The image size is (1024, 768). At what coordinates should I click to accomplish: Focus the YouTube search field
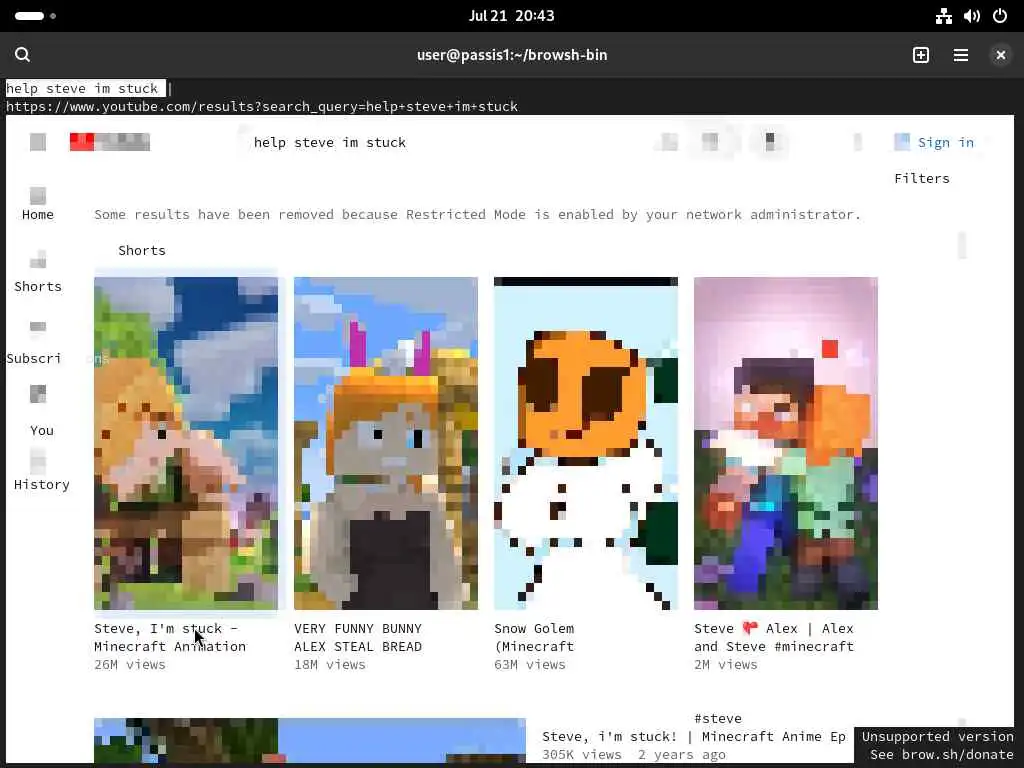point(330,142)
